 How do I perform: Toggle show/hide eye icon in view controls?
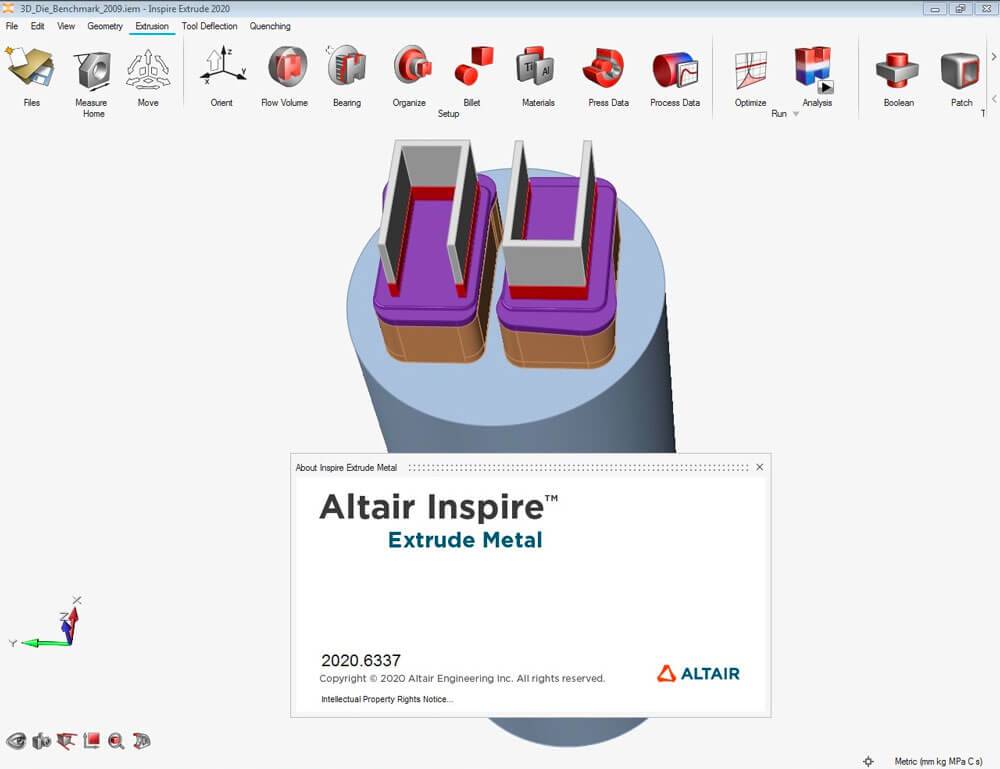point(16,741)
